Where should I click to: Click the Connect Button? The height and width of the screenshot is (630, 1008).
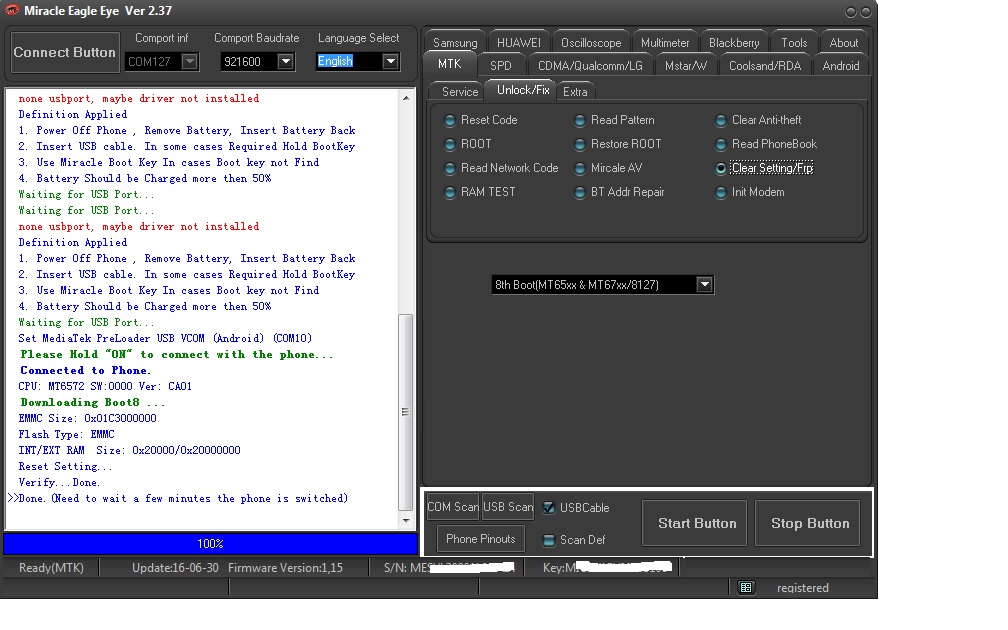click(65, 52)
